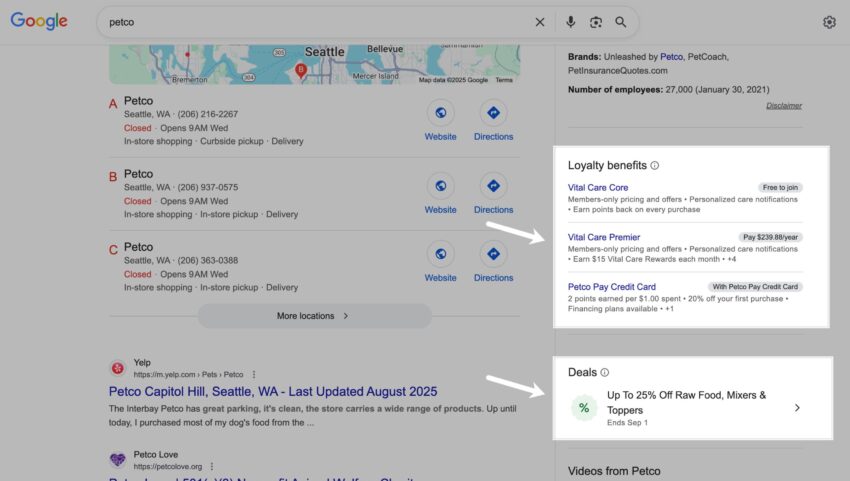The height and width of the screenshot is (481, 850).
Task: Open Up To 25% Off Raw Food deal
Action: tap(686, 402)
